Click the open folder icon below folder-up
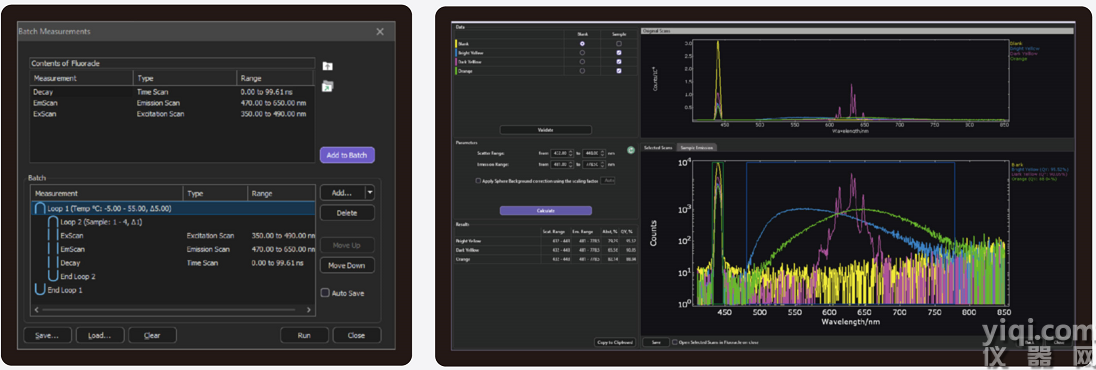 click(326, 87)
